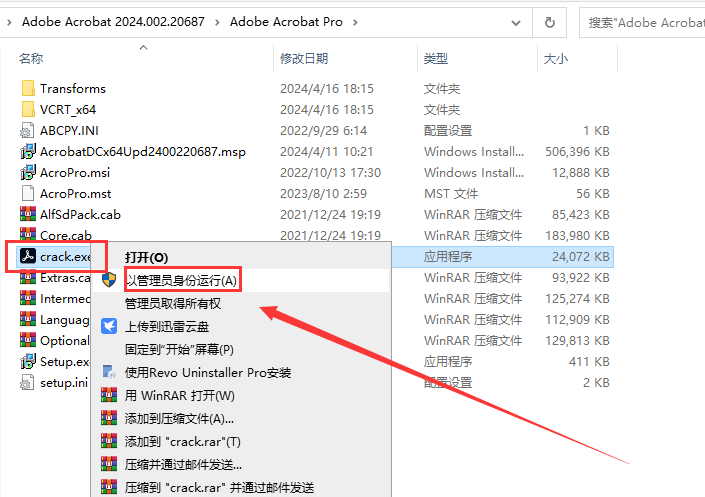Click the Optional cab archive icon
Image resolution: width=705 pixels, height=497 pixels.
pos(28,340)
